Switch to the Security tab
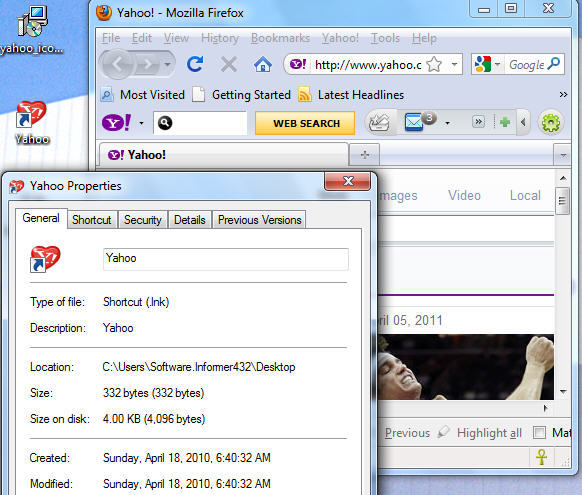This screenshot has width=582, height=495. pos(143,220)
